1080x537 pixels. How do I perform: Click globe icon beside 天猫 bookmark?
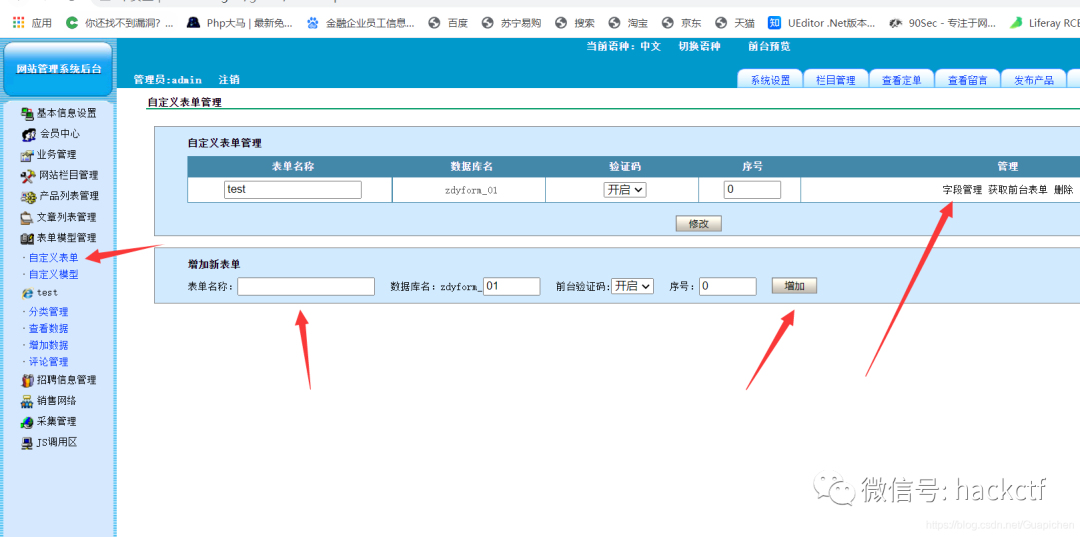720,23
